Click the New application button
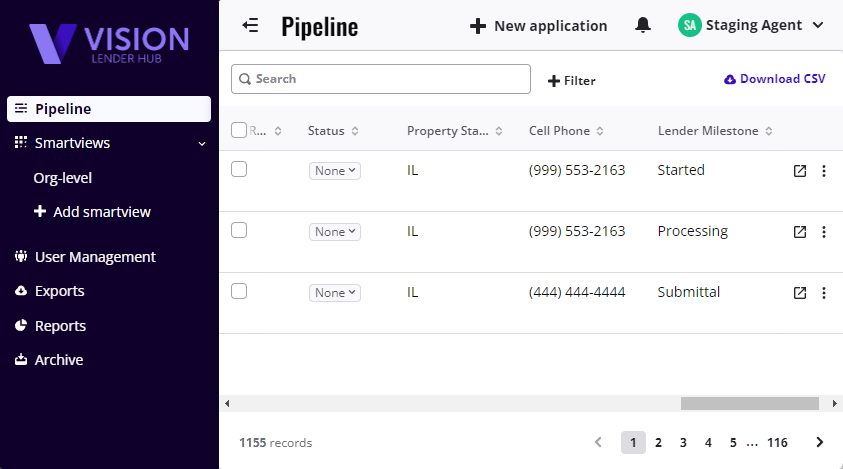Viewport: 843px width, 469px height. [x=538, y=26]
